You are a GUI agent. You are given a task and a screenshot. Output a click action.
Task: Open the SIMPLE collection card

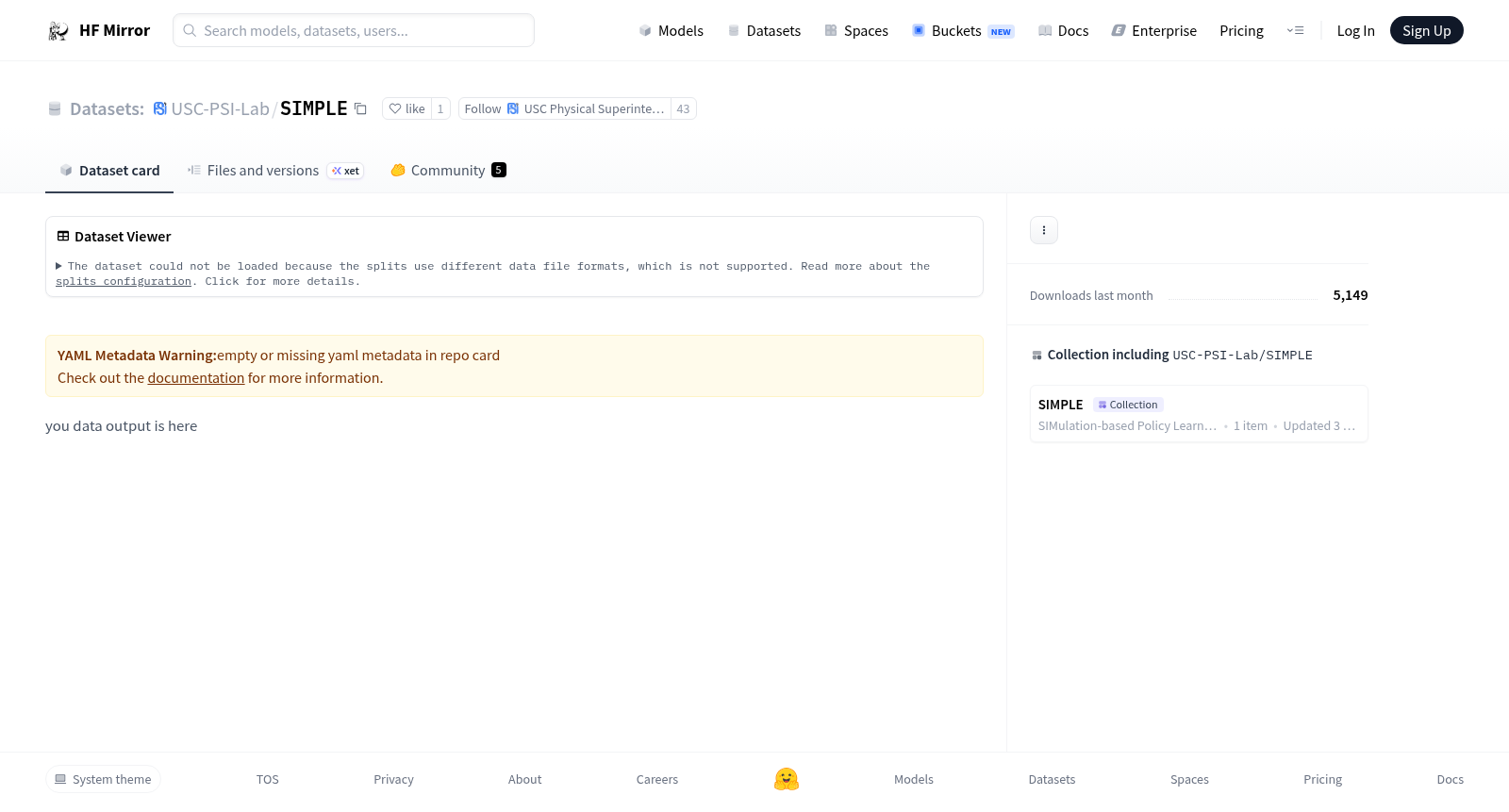coord(1199,414)
